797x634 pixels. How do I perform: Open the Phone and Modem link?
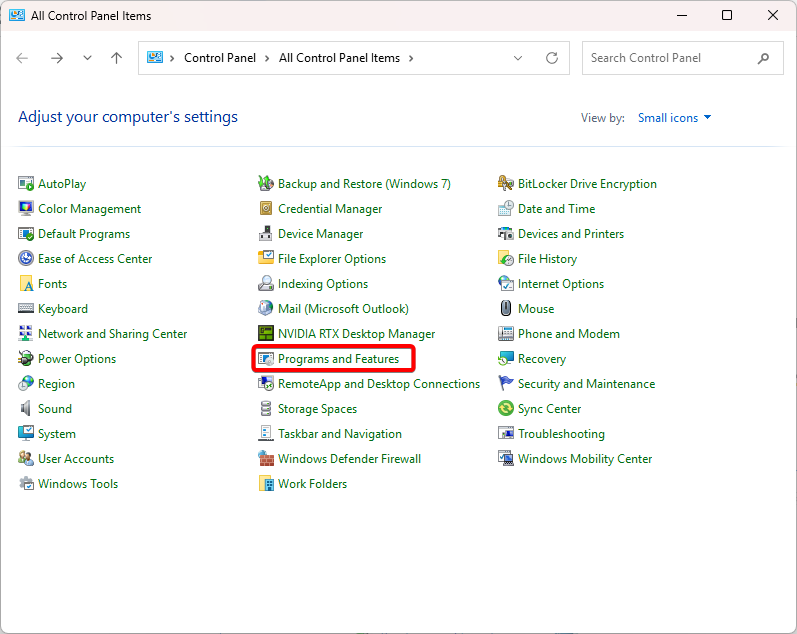click(x=569, y=334)
